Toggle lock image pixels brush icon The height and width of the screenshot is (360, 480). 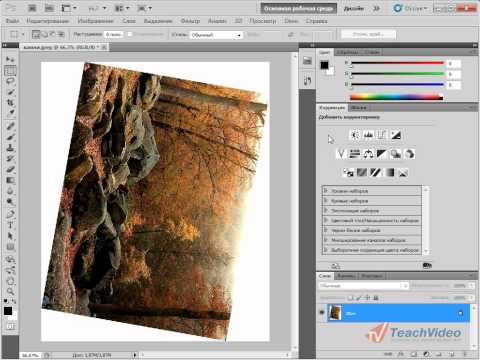[359, 298]
